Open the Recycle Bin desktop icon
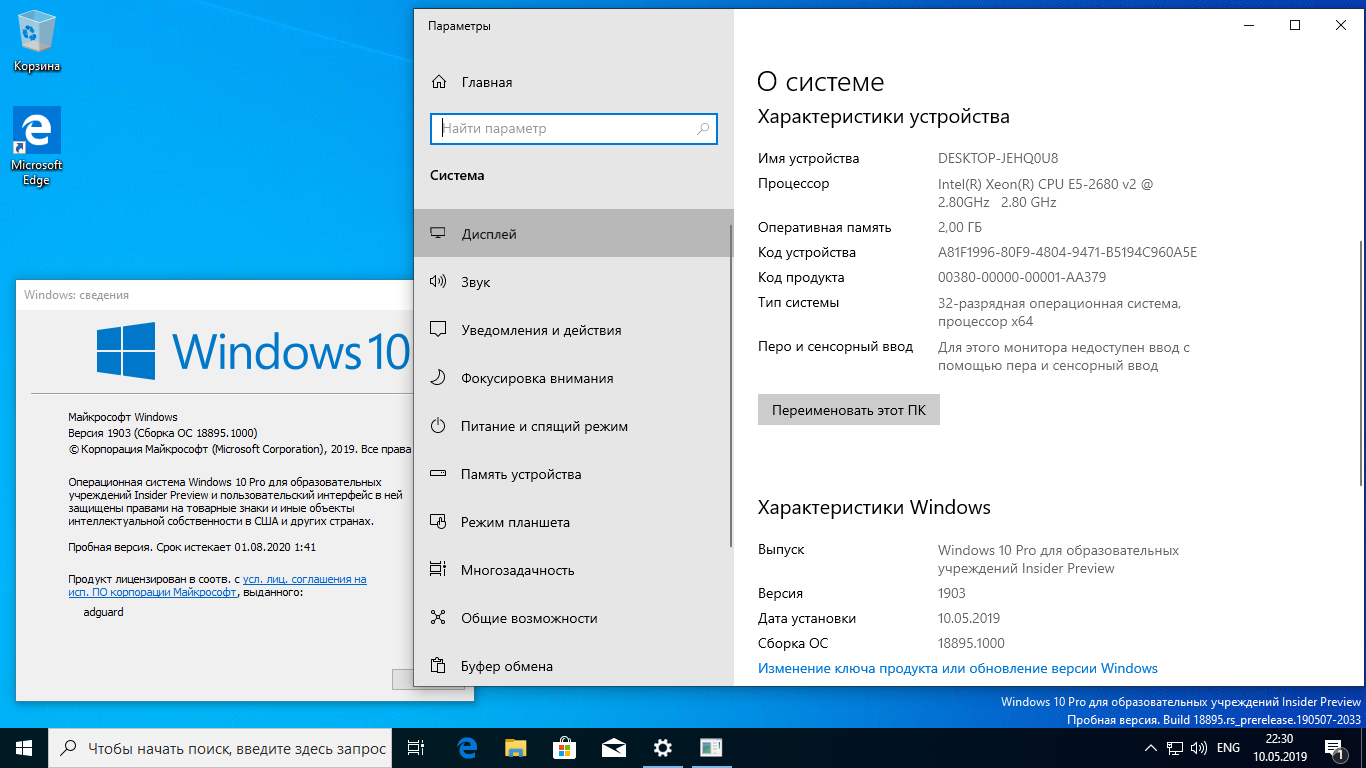 click(x=37, y=42)
